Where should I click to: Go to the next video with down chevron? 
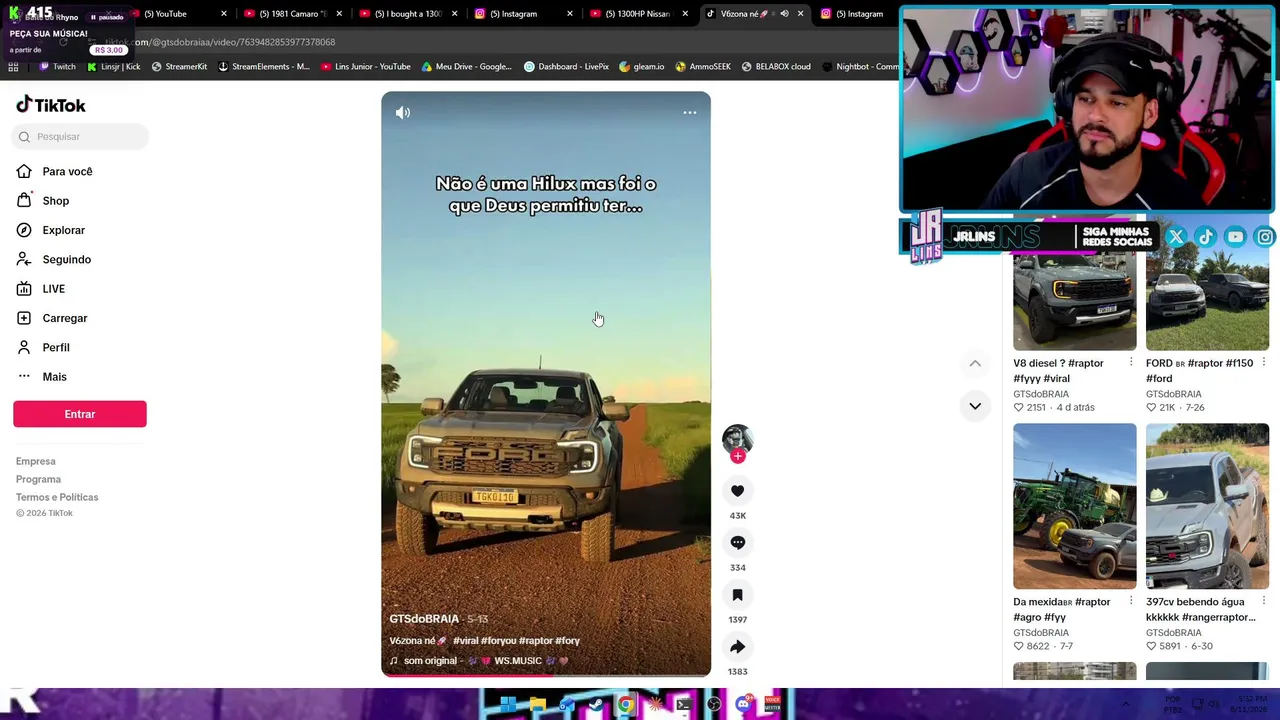tap(975, 406)
